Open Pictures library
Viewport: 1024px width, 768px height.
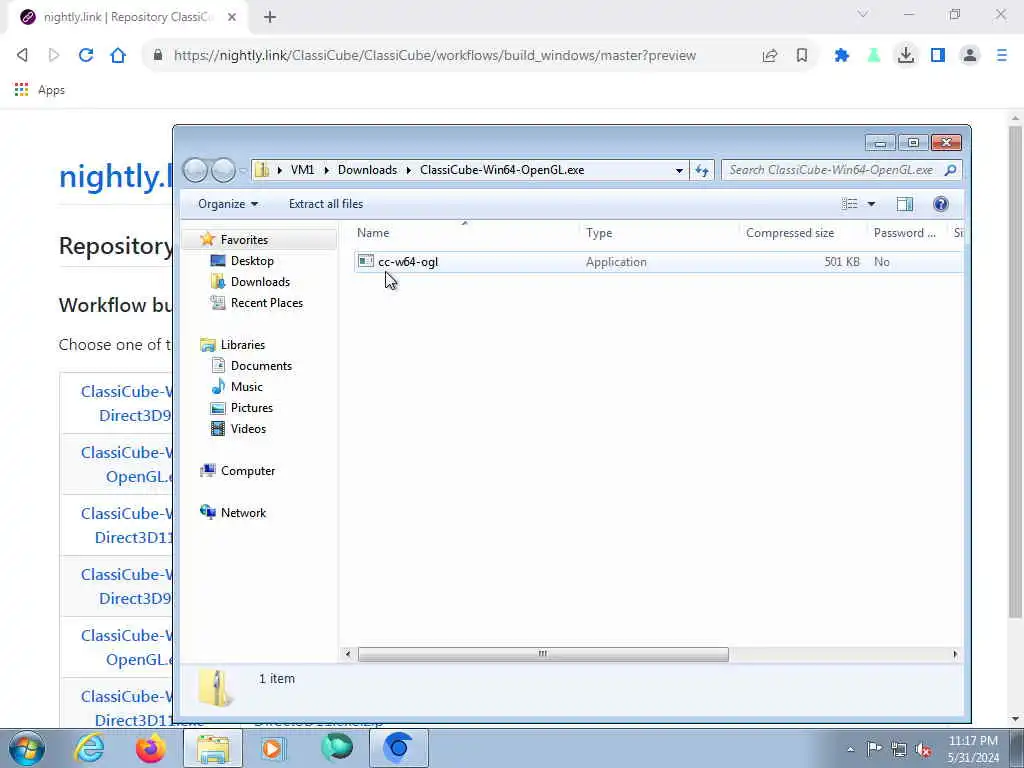coord(251,408)
